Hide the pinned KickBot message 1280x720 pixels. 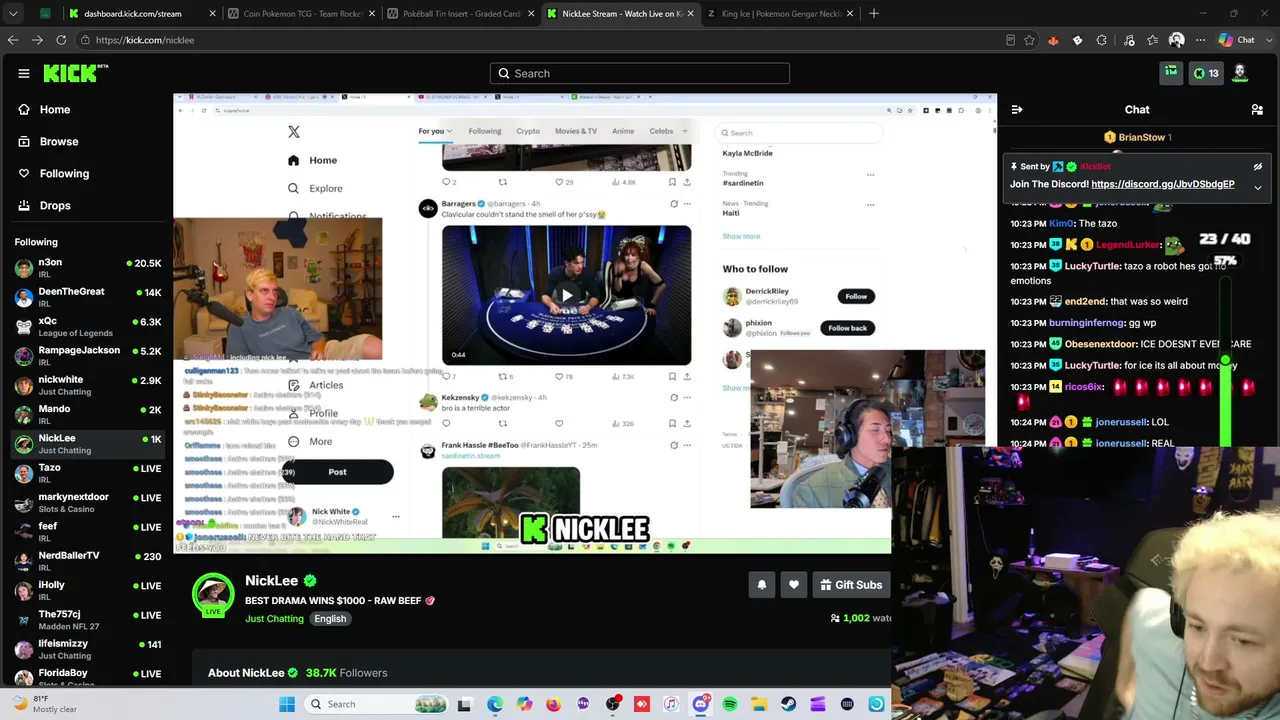(1258, 167)
